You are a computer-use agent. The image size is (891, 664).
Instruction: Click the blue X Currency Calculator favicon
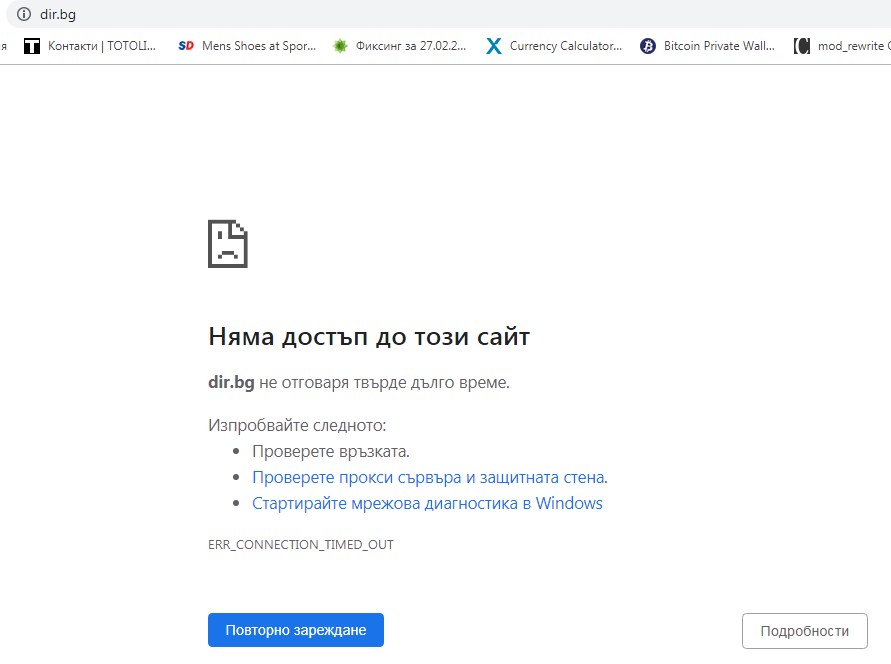tap(494, 46)
